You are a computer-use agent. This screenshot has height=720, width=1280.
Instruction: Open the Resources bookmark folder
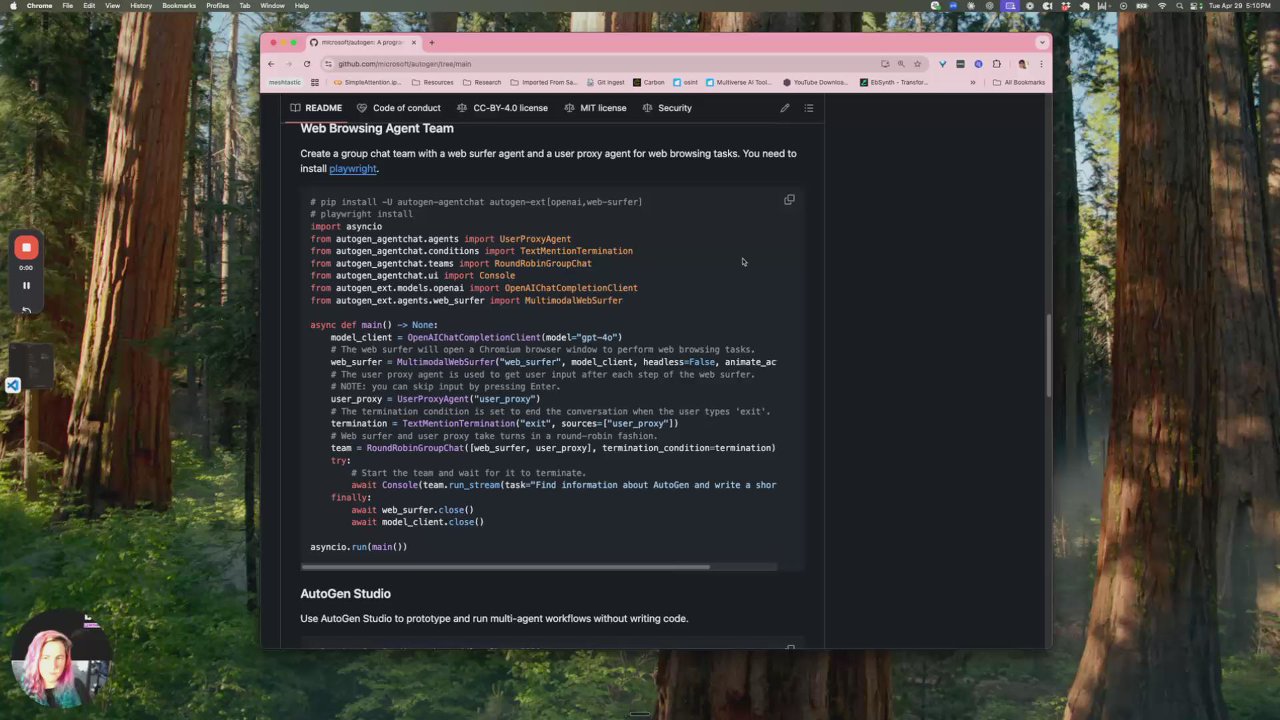tap(432, 83)
